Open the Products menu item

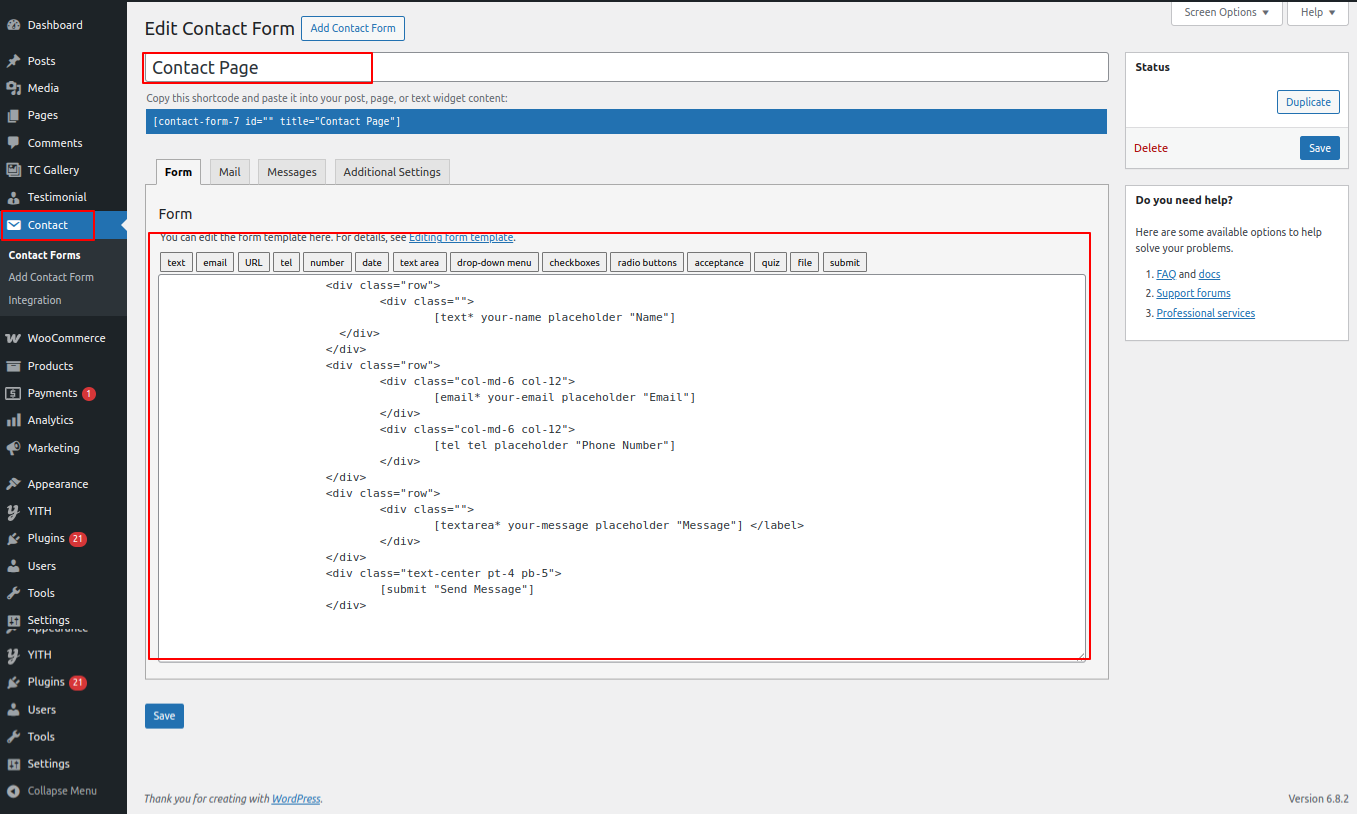pos(50,366)
